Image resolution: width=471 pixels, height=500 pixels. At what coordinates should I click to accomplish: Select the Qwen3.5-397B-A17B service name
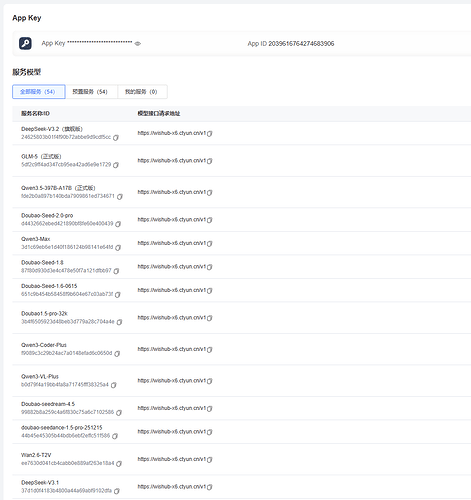coord(58,188)
